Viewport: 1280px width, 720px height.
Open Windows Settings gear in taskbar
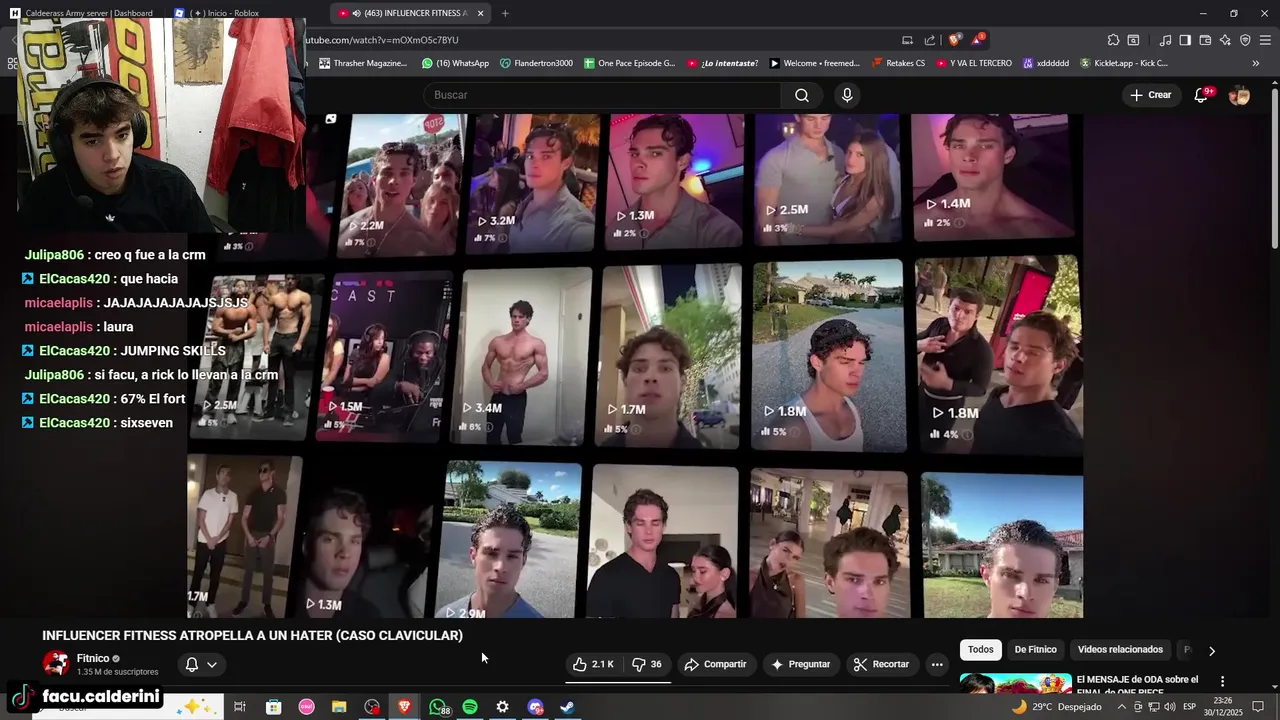[x=502, y=707]
